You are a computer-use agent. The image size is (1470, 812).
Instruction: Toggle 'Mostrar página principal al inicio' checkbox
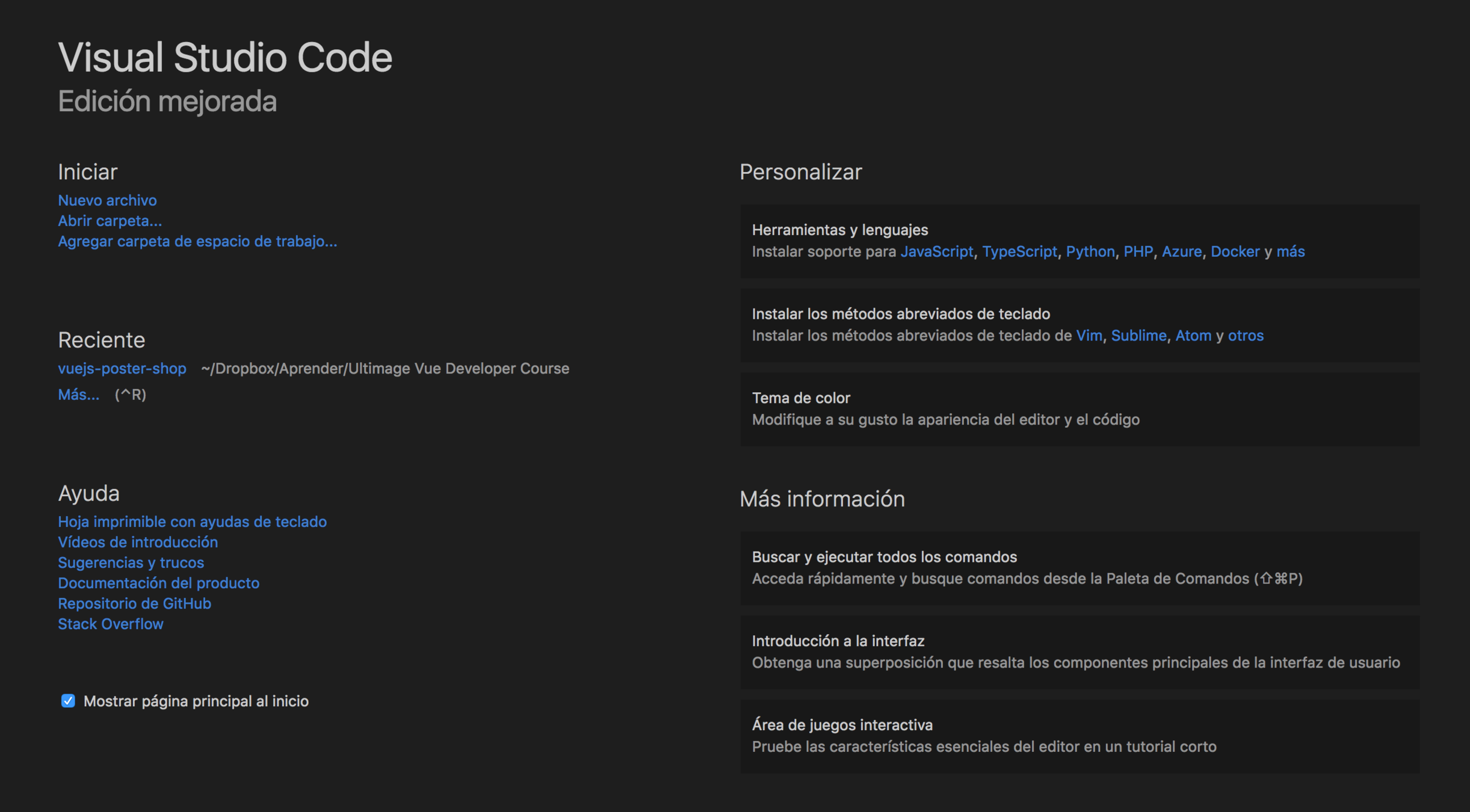(x=68, y=701)
